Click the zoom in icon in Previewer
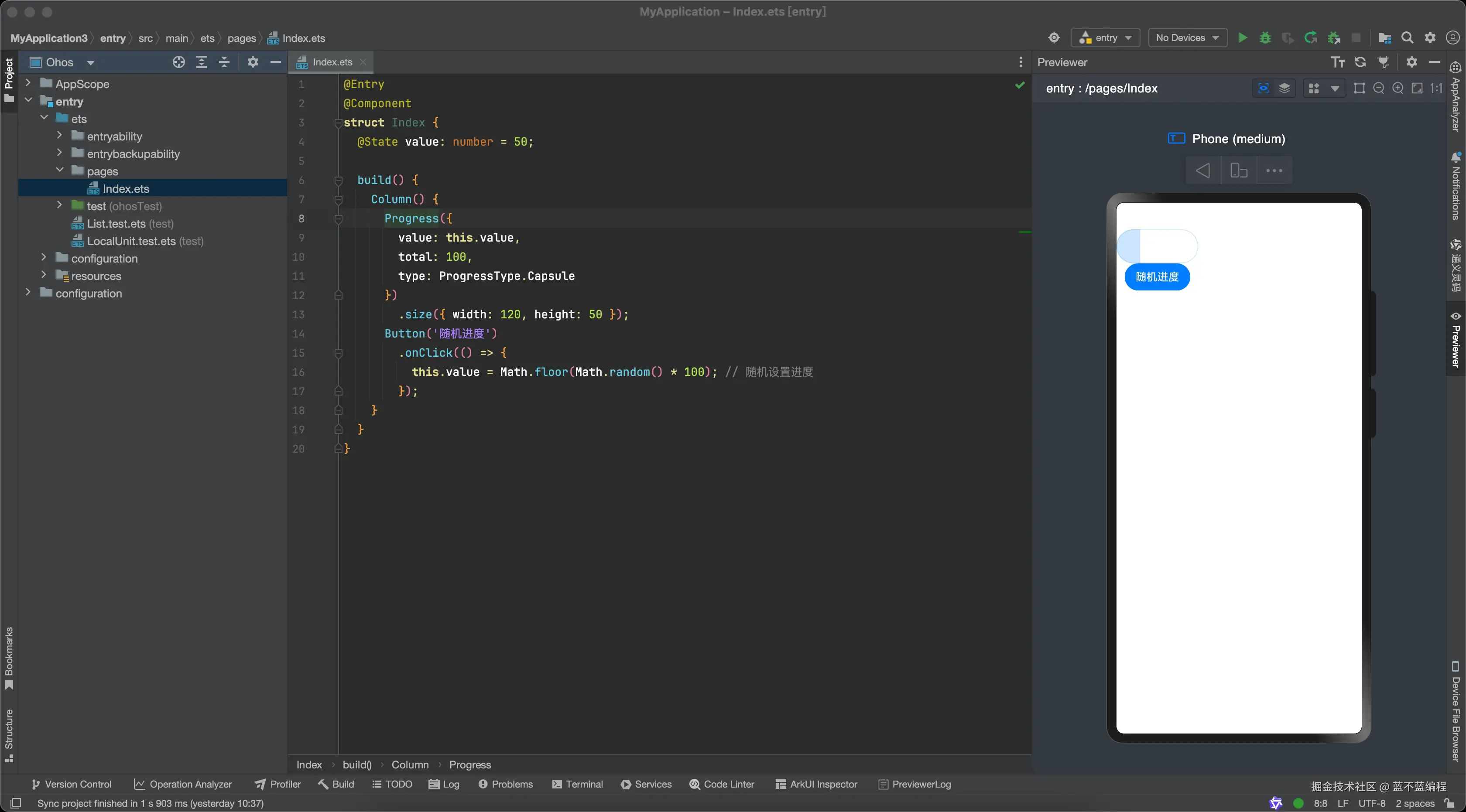Viewport: 1466px width, 812px height. click(1397, 88)
